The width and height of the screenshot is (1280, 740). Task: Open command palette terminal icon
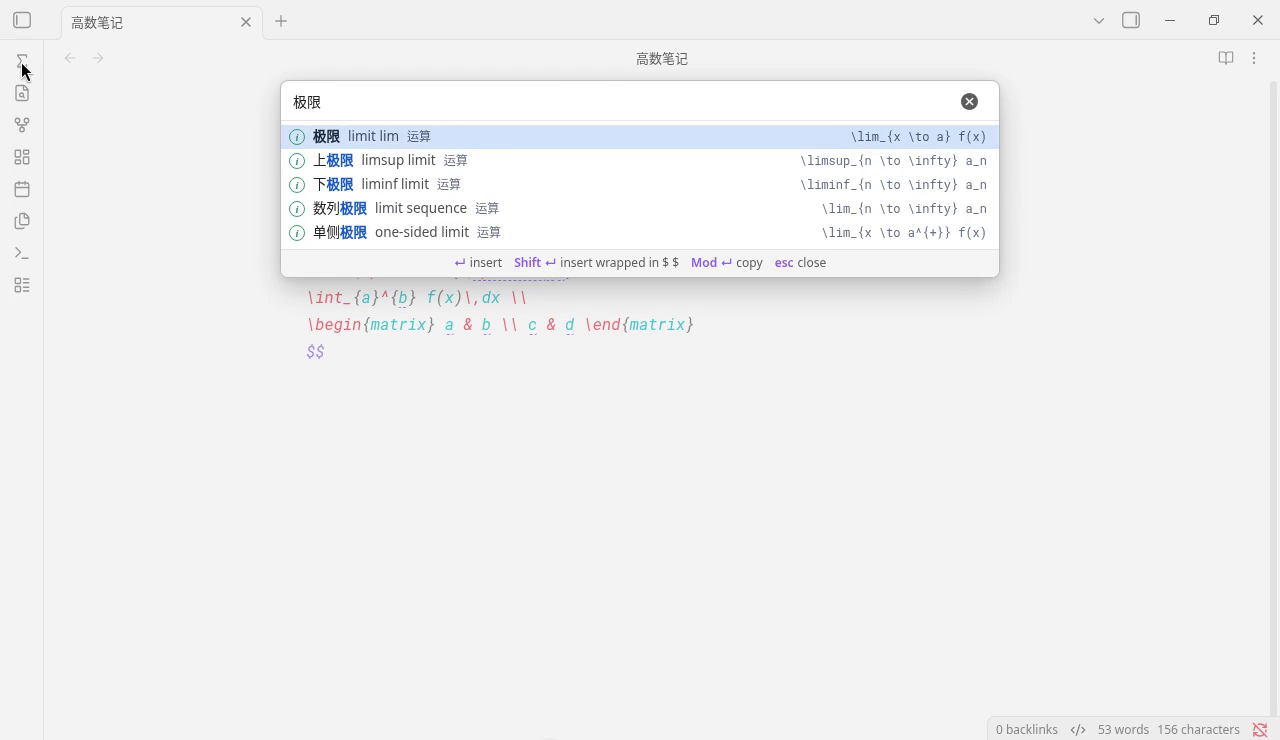click(22, 253)
